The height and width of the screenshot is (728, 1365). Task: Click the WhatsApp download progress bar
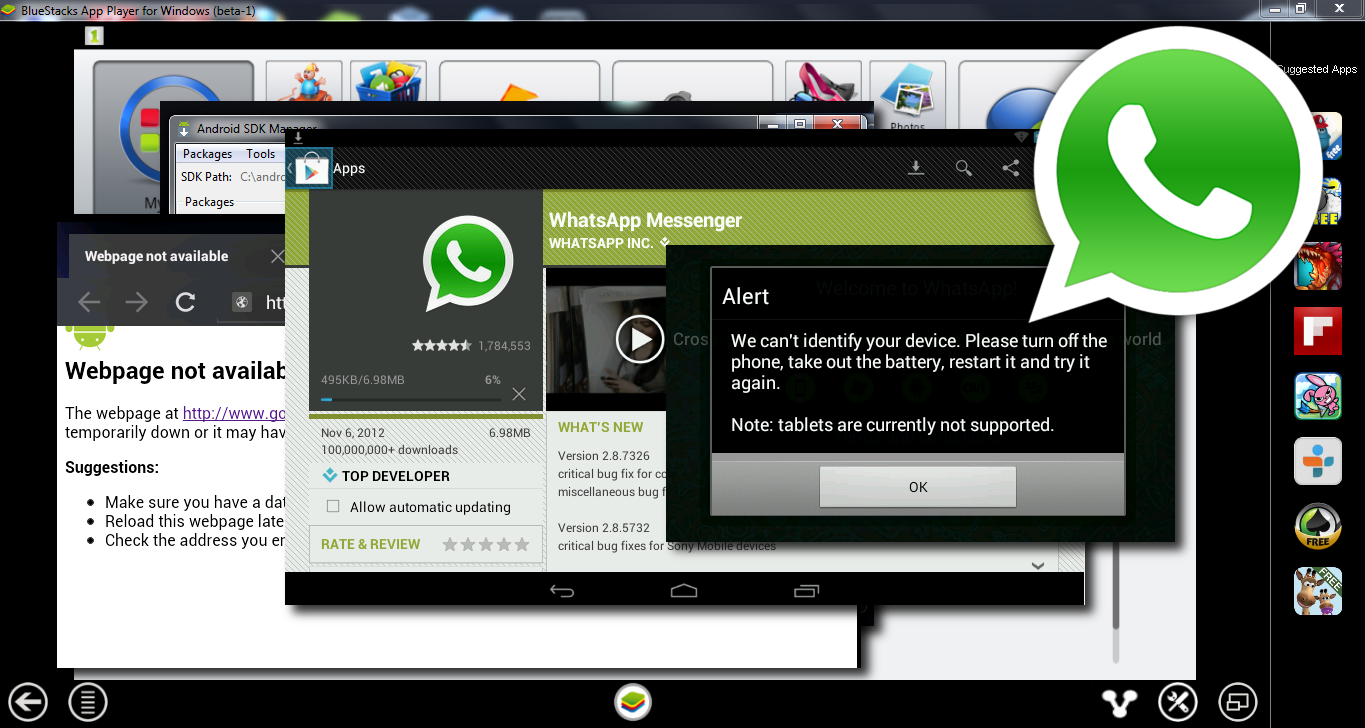click(410, 399)
